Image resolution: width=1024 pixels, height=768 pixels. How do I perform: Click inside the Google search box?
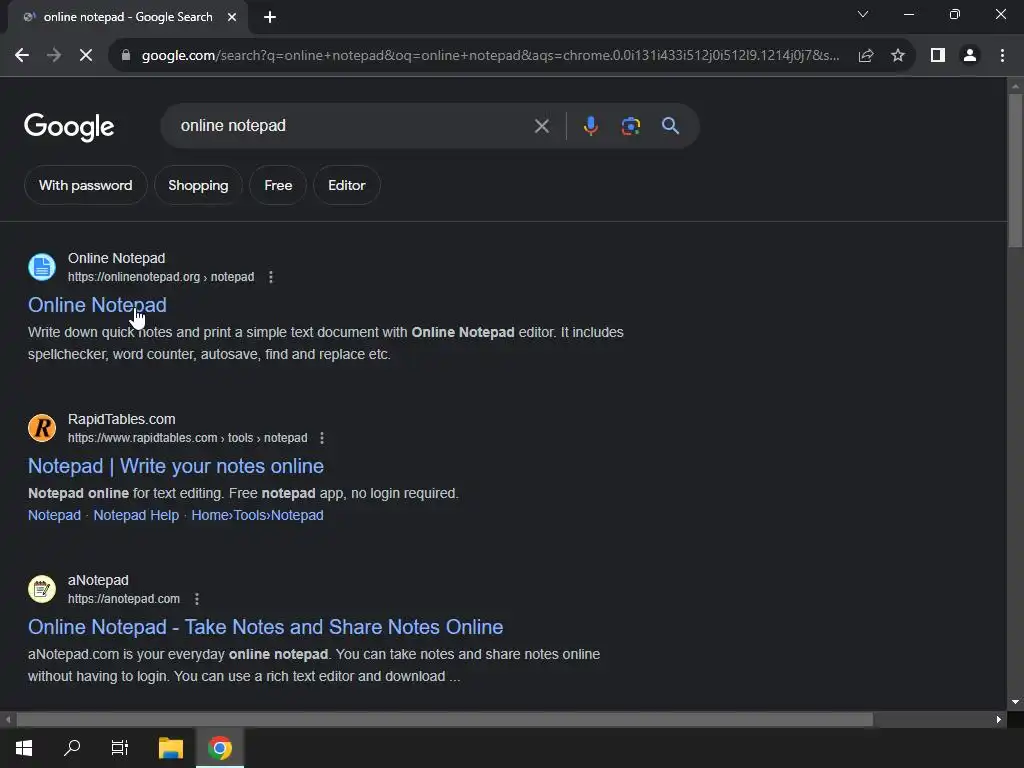tap(353, 126)
